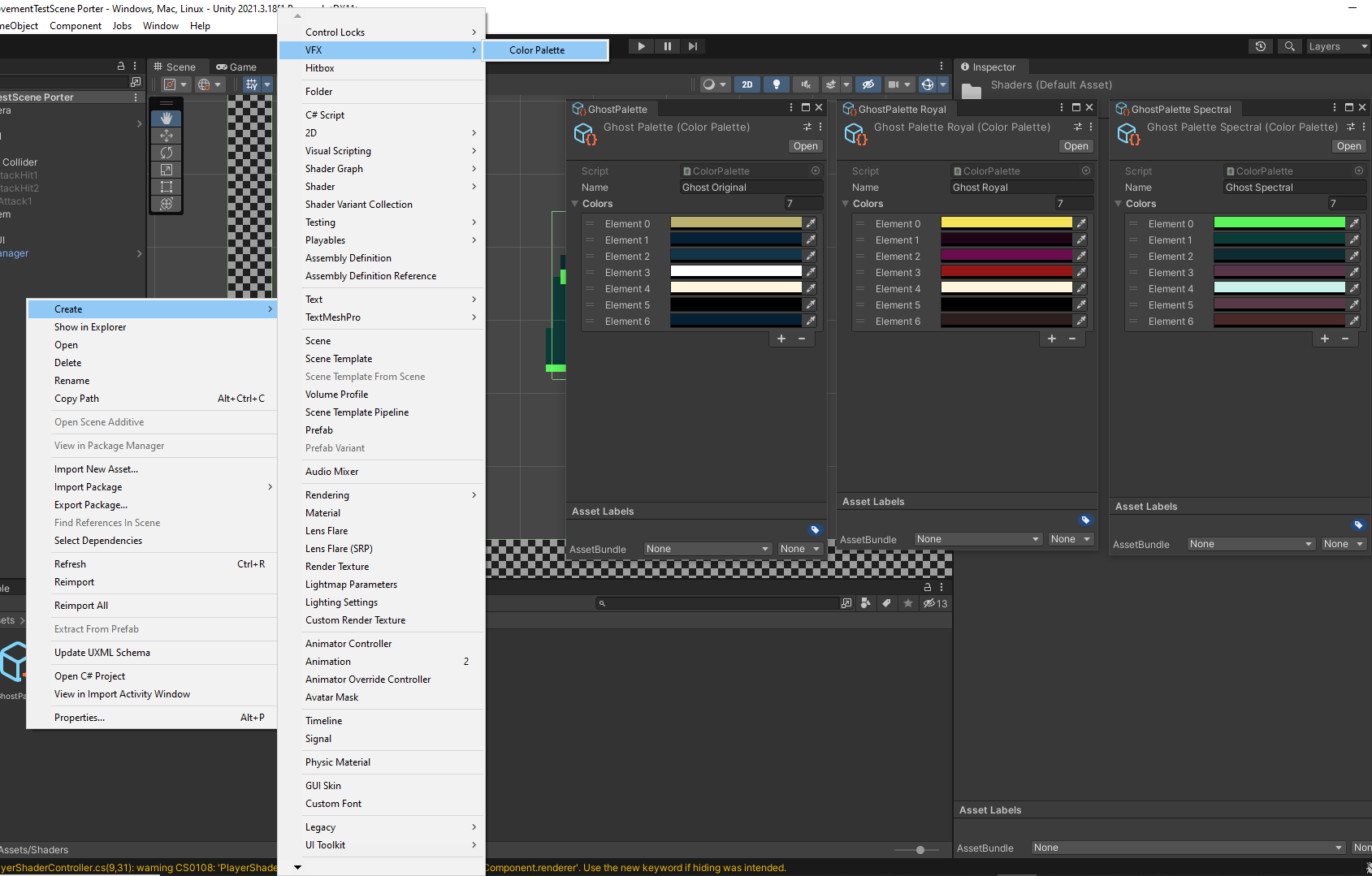Screen dimensions: 1372x876
Task: Add color element in GhostPalette list
Action: click(x=781, y=339)
